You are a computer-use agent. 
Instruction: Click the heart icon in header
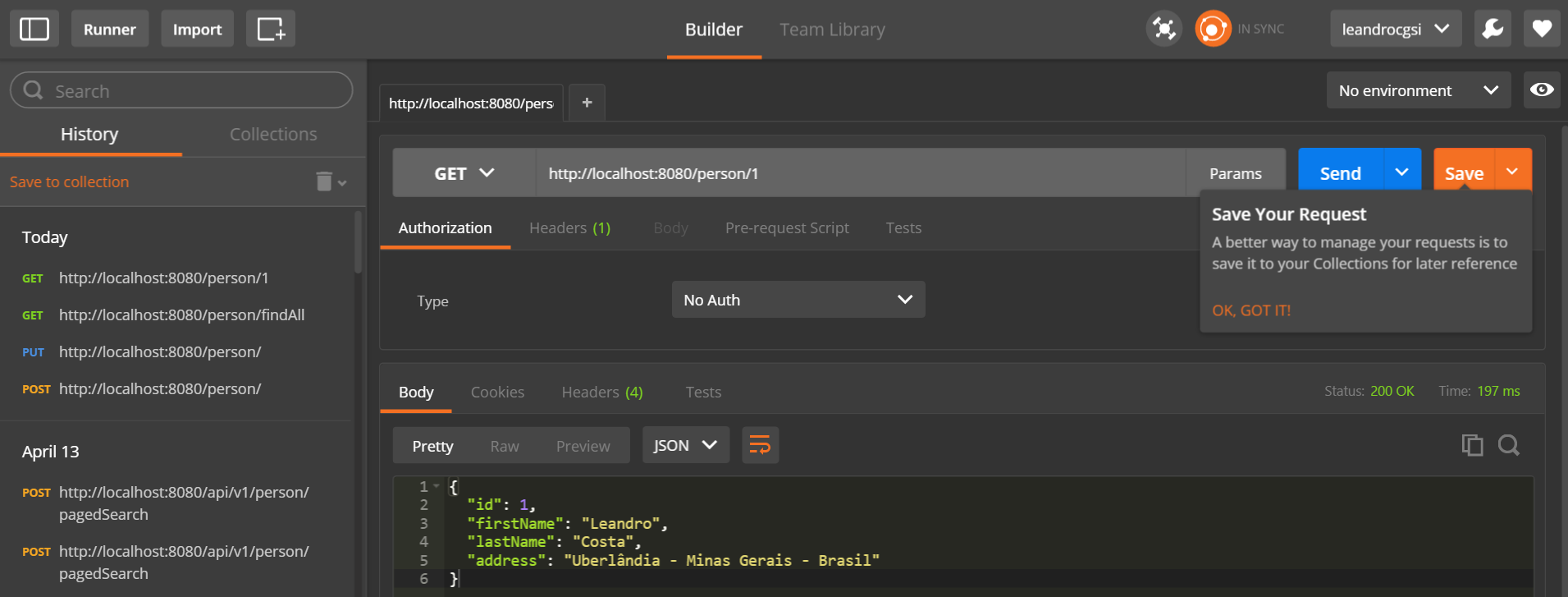point(1542,29)
